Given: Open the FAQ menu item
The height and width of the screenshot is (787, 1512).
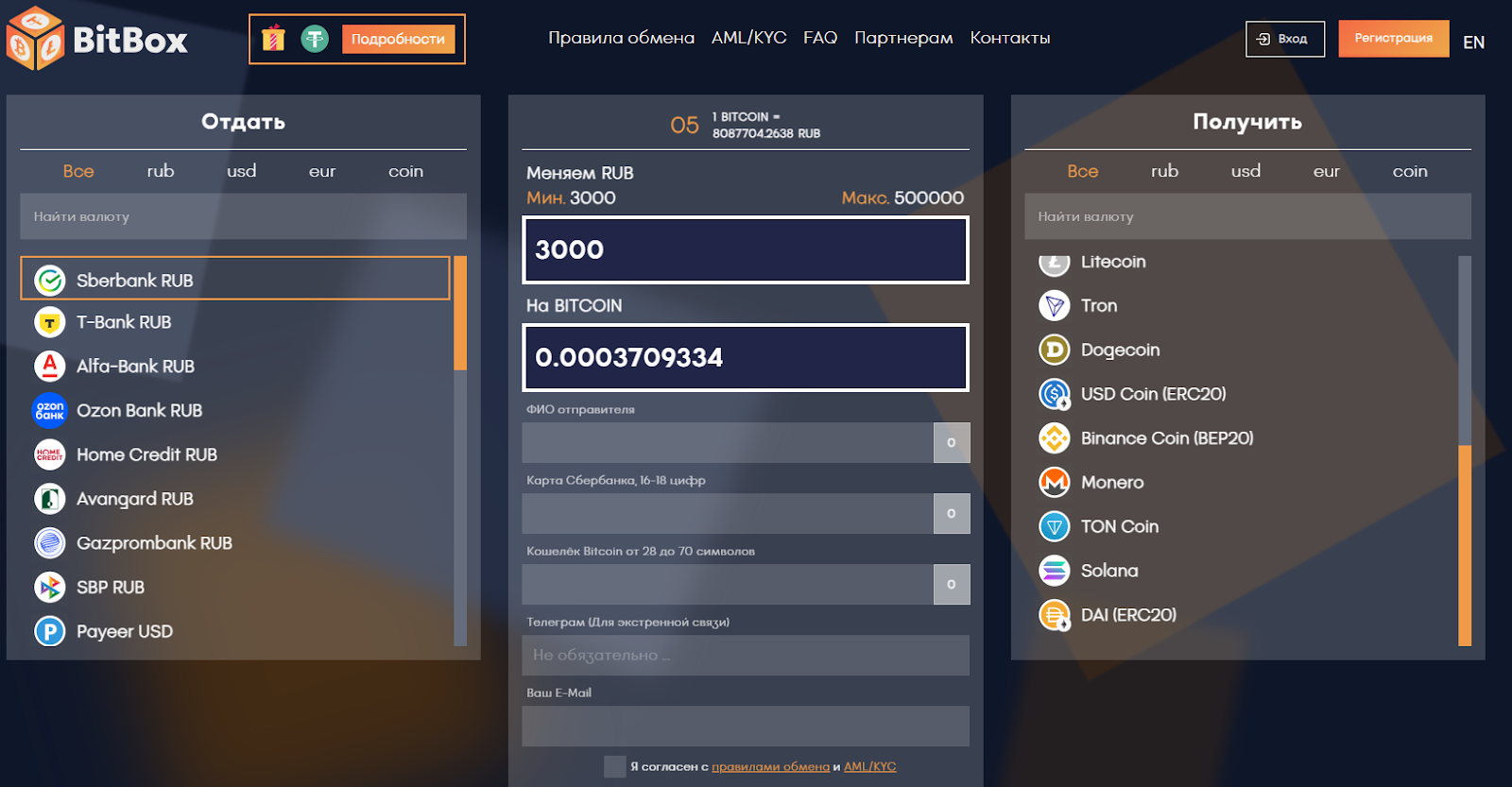Looking at the screenshot, I should click(819, 38).
